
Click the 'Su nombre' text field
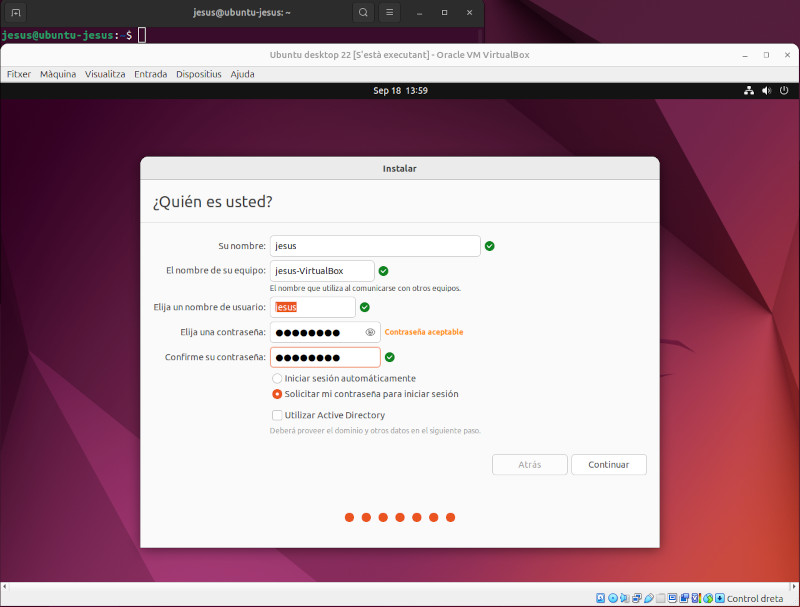tap(375, 246)
